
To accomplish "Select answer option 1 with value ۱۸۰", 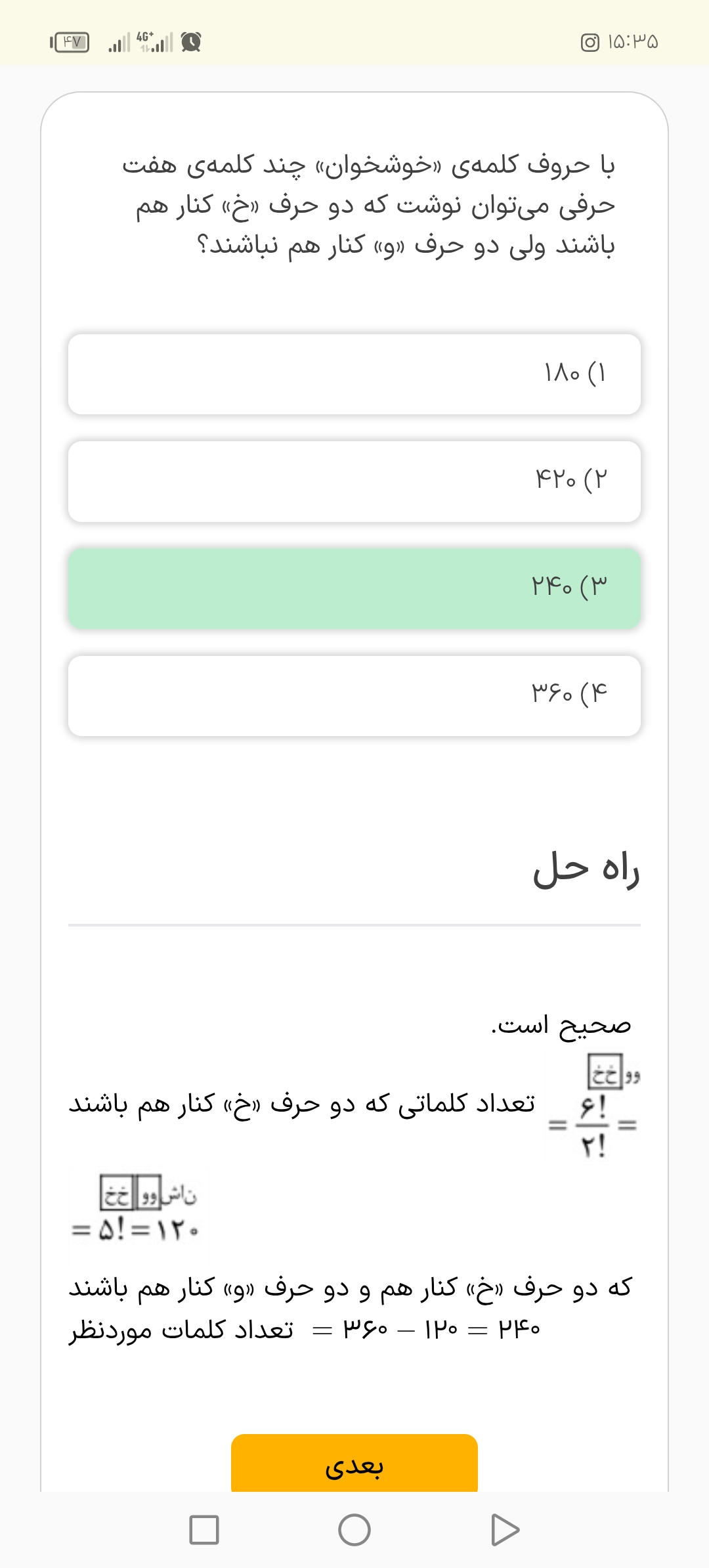I will (354, 374).
